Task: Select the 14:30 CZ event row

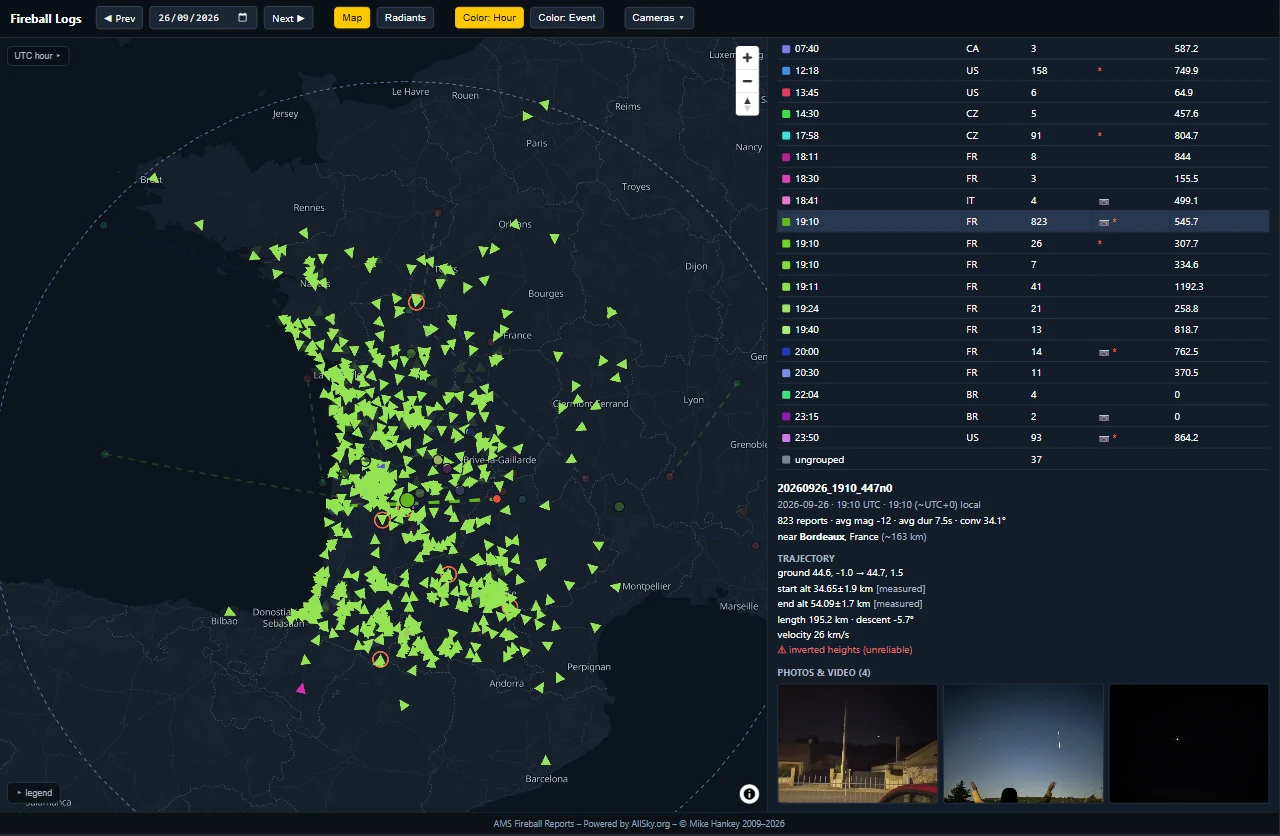Action: pyautogui.click(x=1023, y=114)
